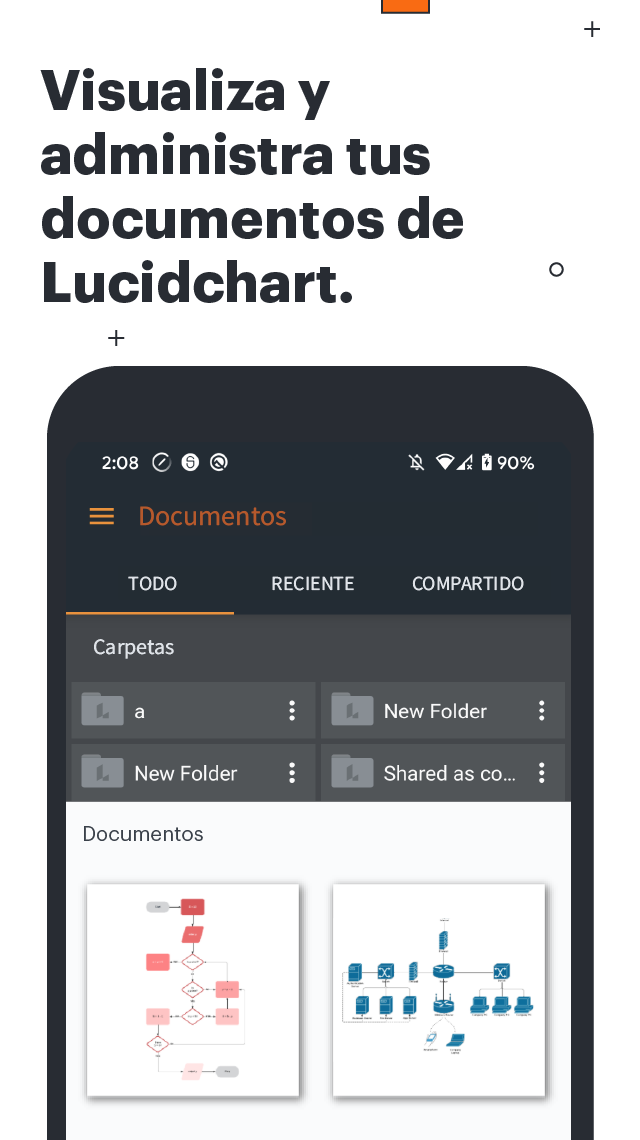Screen dimensions: 640x1140
Task: Tap the 2:08 clock in status bar
Action: click(120, 462)
